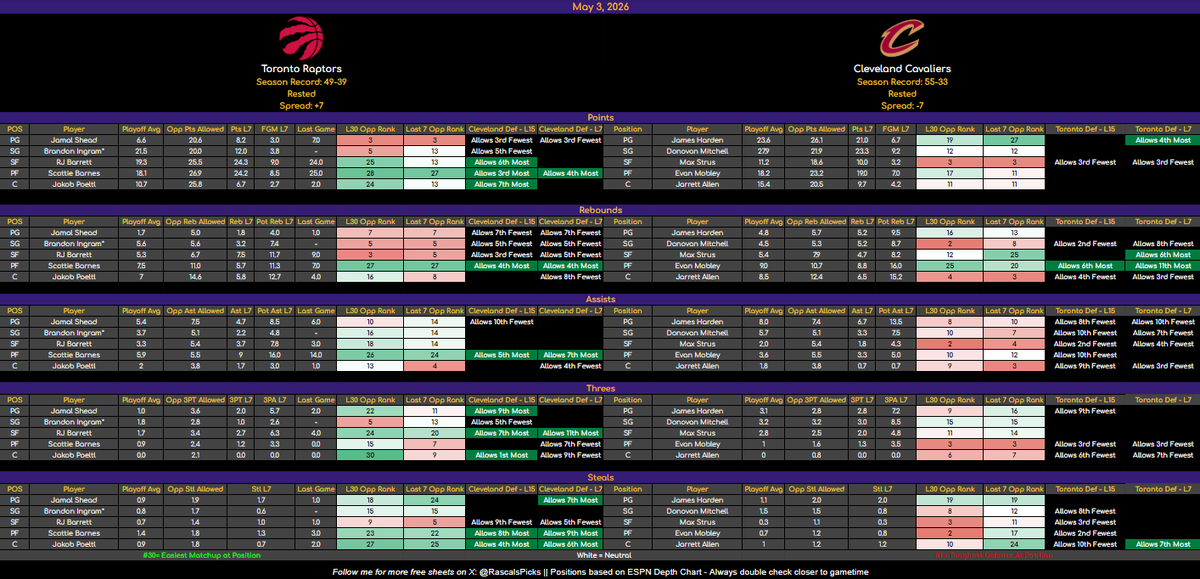The height and width of the screenshot is (579, 1200).
Task: Click the Steals section header
Action: (x=600, y=478)
